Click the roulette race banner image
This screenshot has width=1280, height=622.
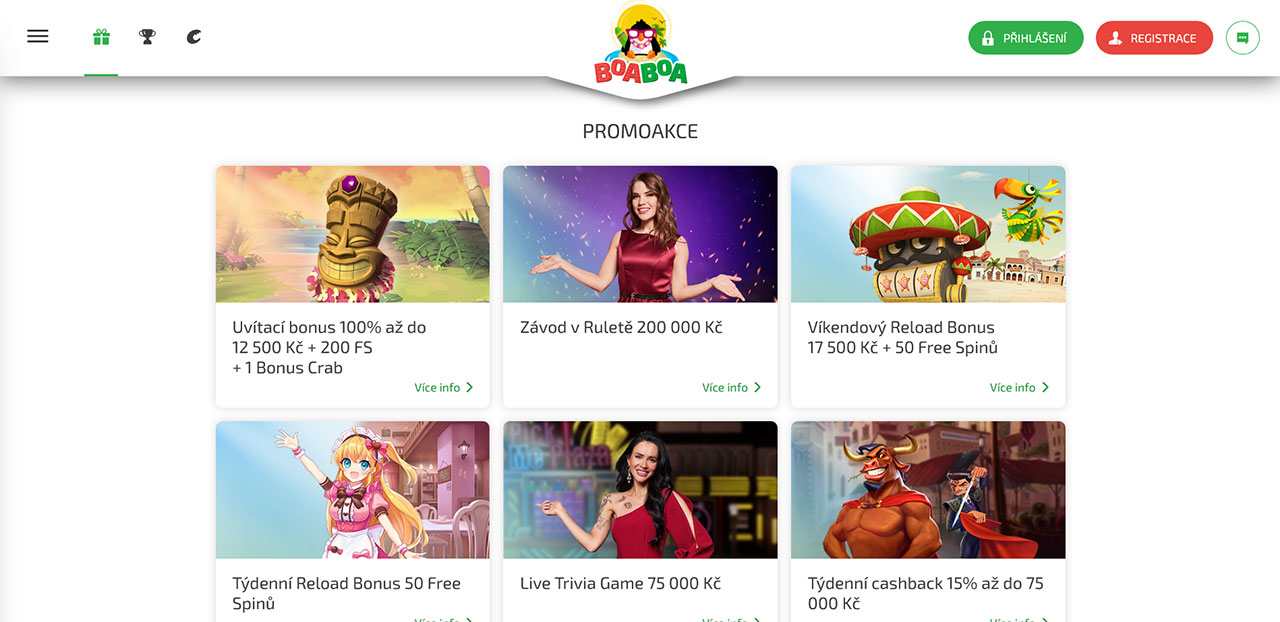(640, 234)
